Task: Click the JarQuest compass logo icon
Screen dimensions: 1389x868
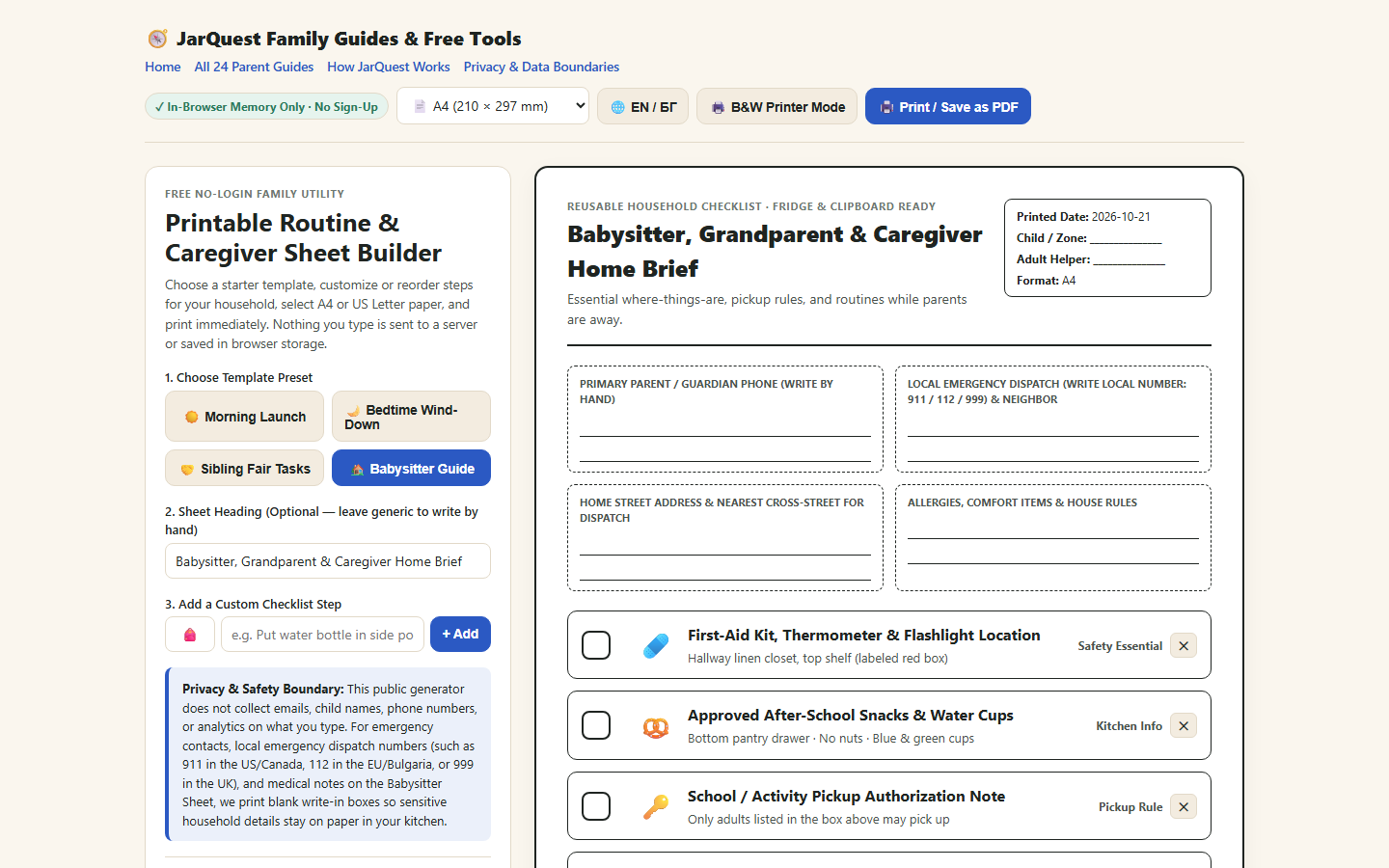Action: (157, 39)
